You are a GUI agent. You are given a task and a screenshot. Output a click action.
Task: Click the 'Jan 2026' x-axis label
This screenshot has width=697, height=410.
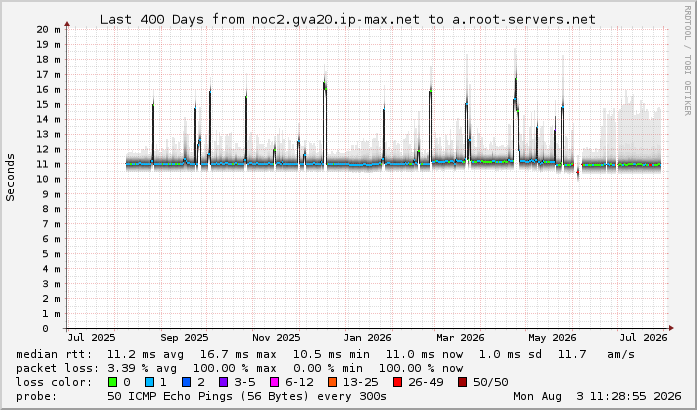pyautogui.click(x=367, y=338)
